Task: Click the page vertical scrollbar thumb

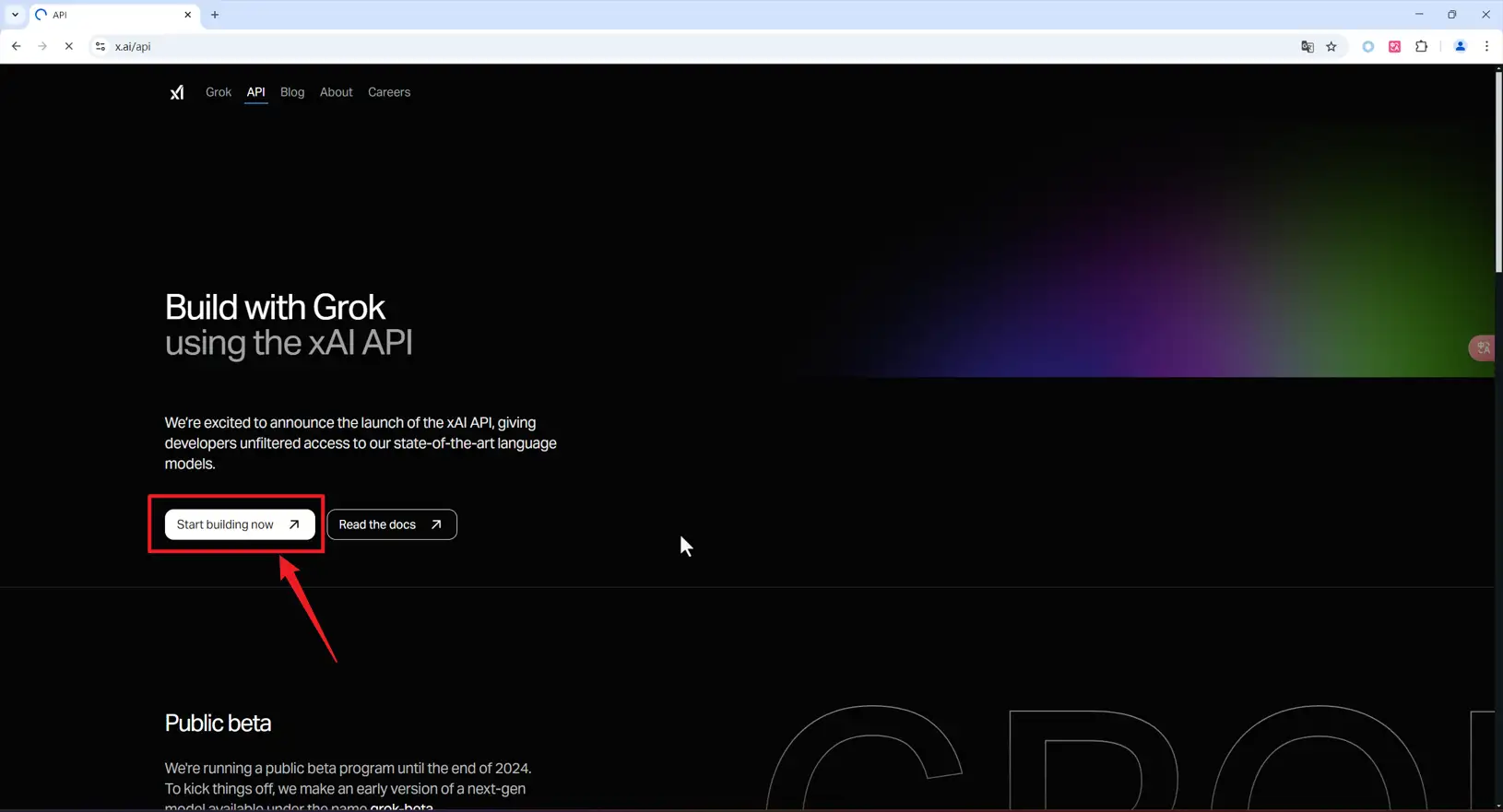Action: pos(1497,171)
